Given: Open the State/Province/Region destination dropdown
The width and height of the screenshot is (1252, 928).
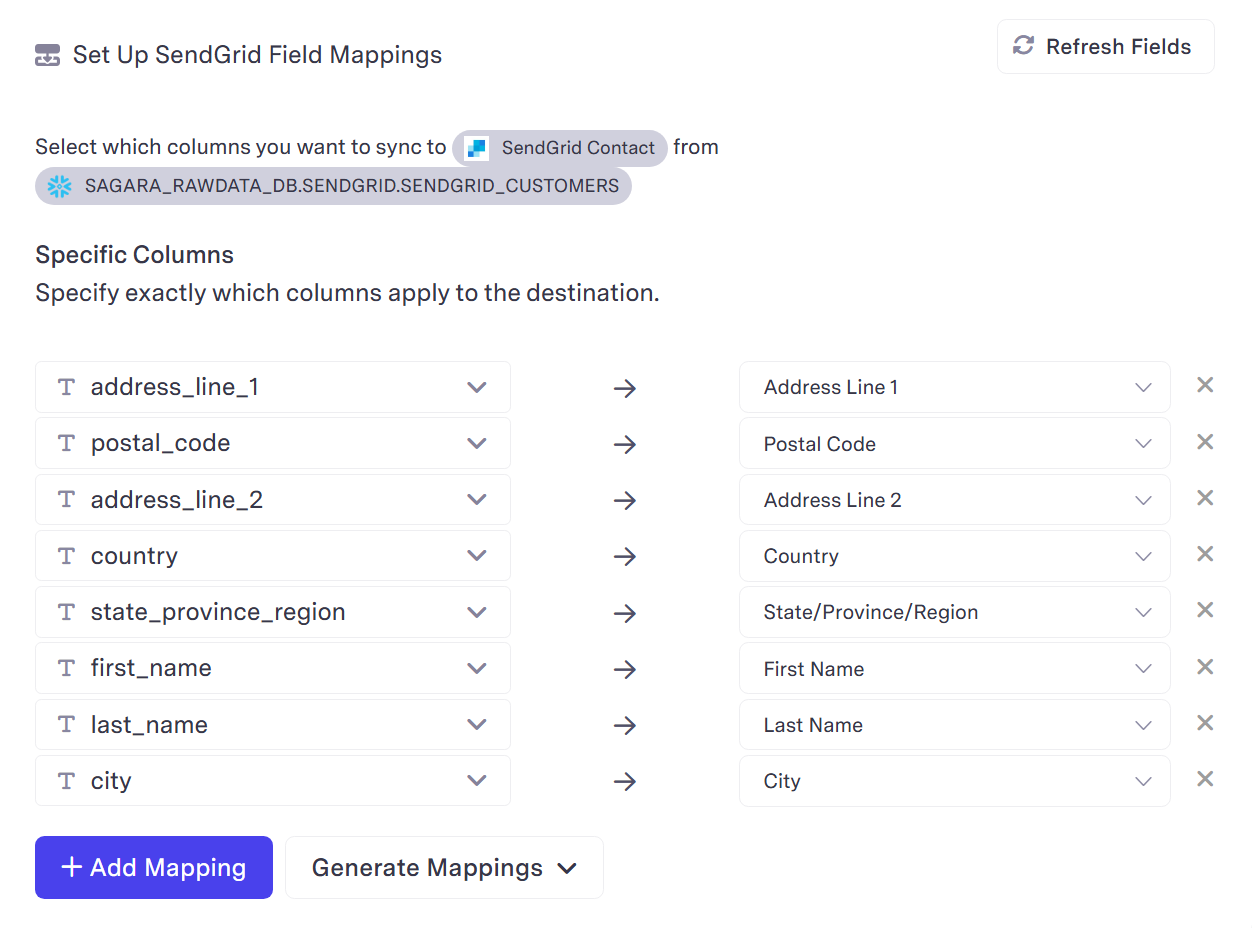Looking at the screenshot, I should [x=955, y=612].
